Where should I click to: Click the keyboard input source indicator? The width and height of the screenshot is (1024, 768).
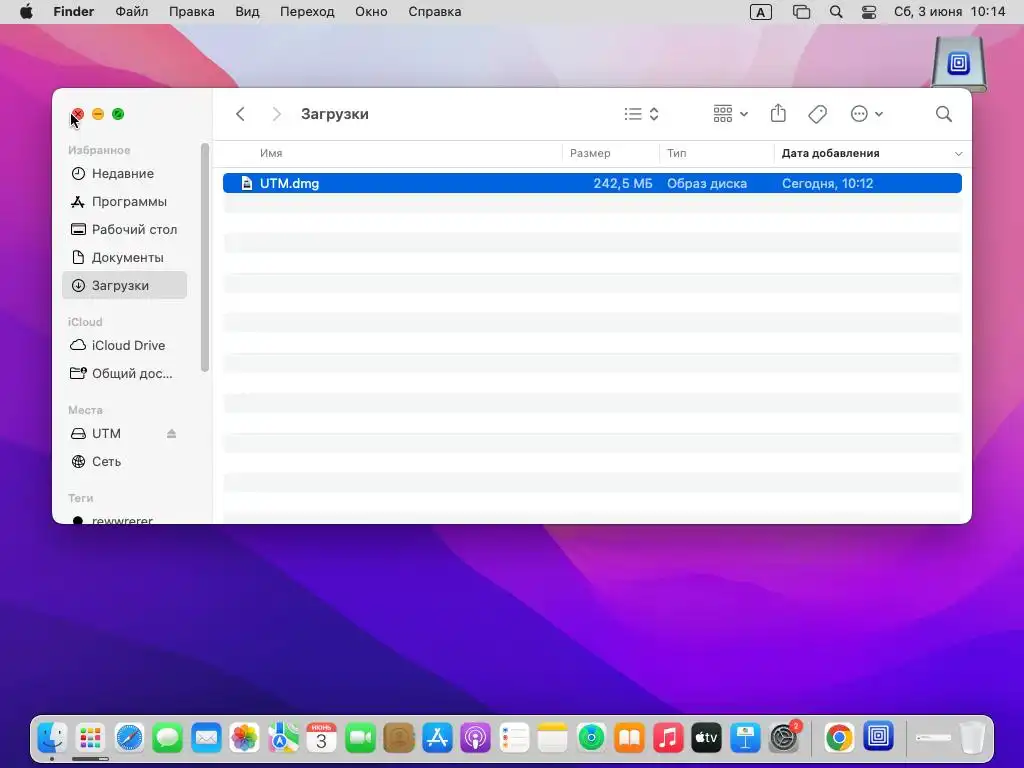[x=761, y=12]
